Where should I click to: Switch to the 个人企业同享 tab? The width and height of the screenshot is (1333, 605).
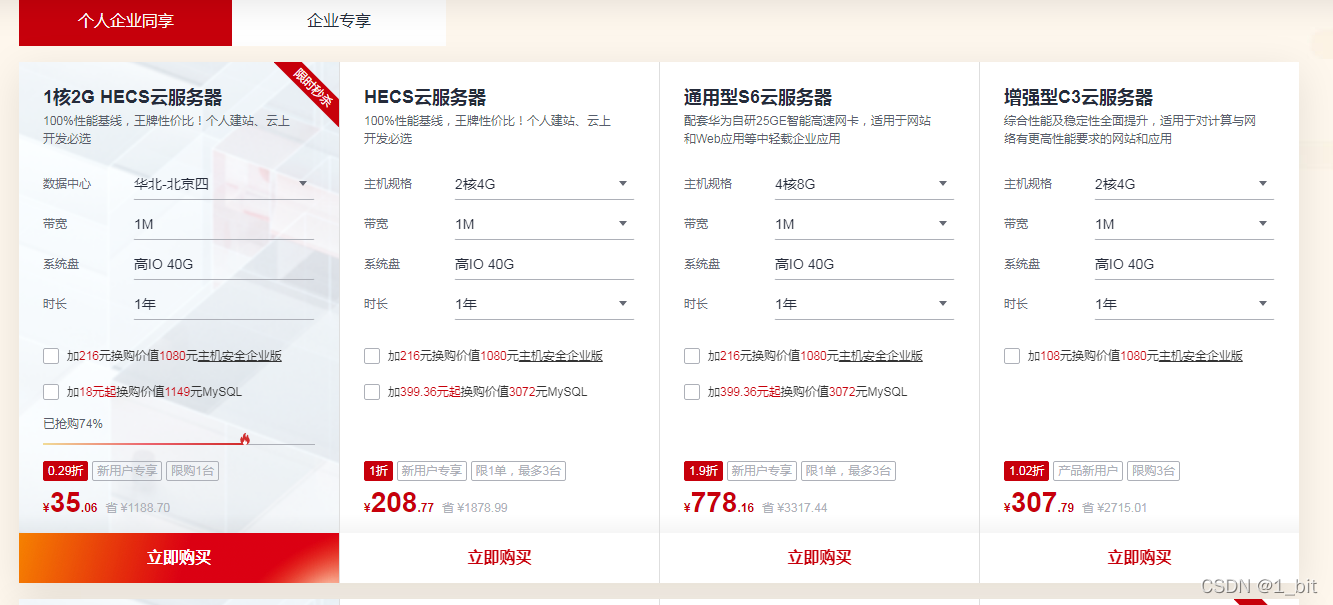[125, 20]
